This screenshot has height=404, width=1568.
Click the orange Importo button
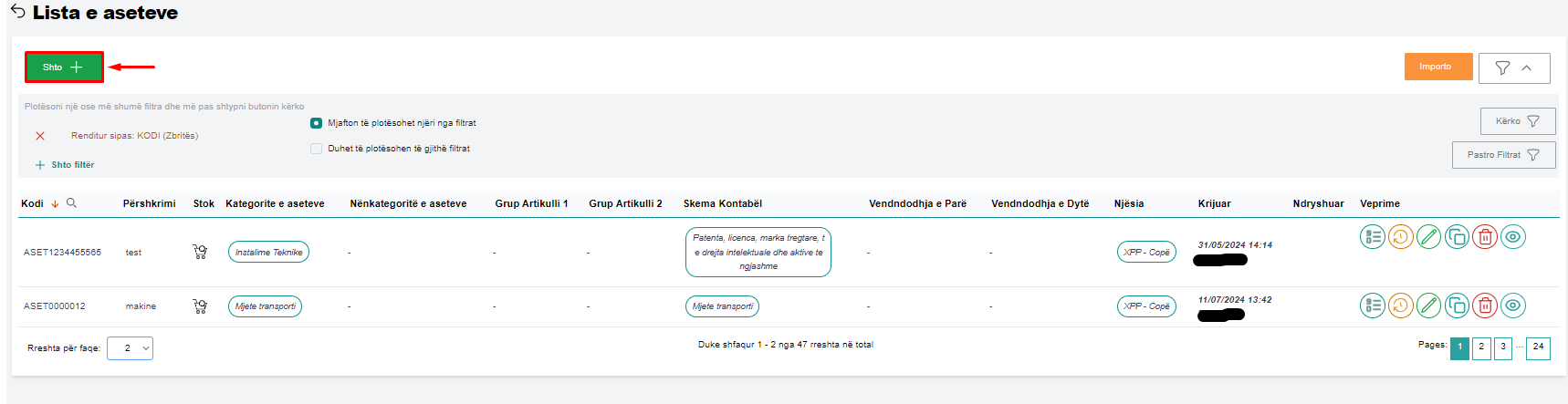pos(1437,67)
